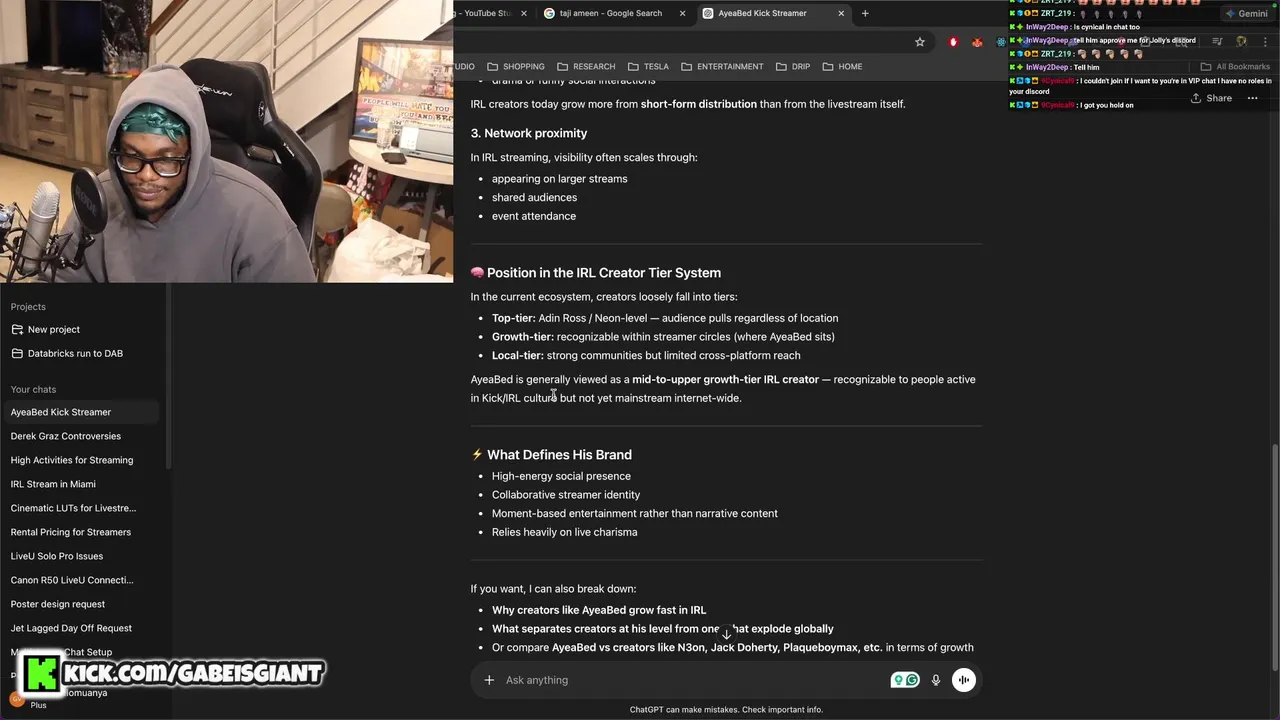Viewport: 1280px width, 720px height.
Task: Collapse the Projects section header
Action: click(28, 307)
